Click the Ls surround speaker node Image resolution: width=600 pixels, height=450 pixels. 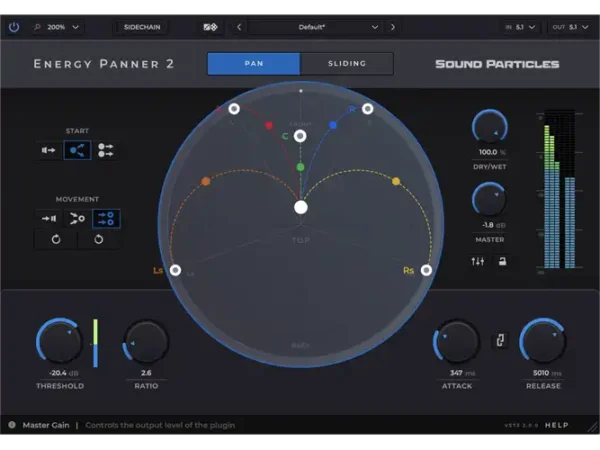point(175,271)
